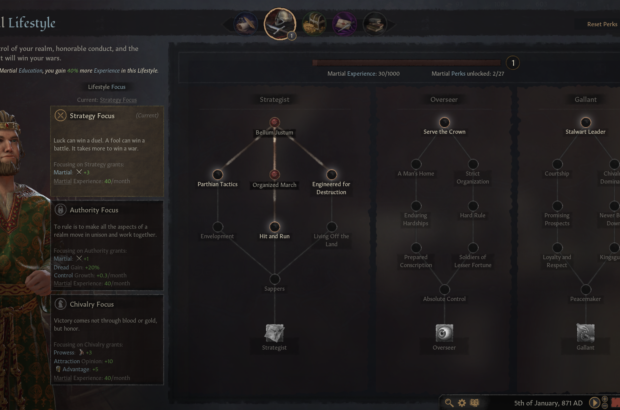Click the Strategist trait icon
Image resolution: width=620 pixels, height=410 pixels.
coord(274,333)
